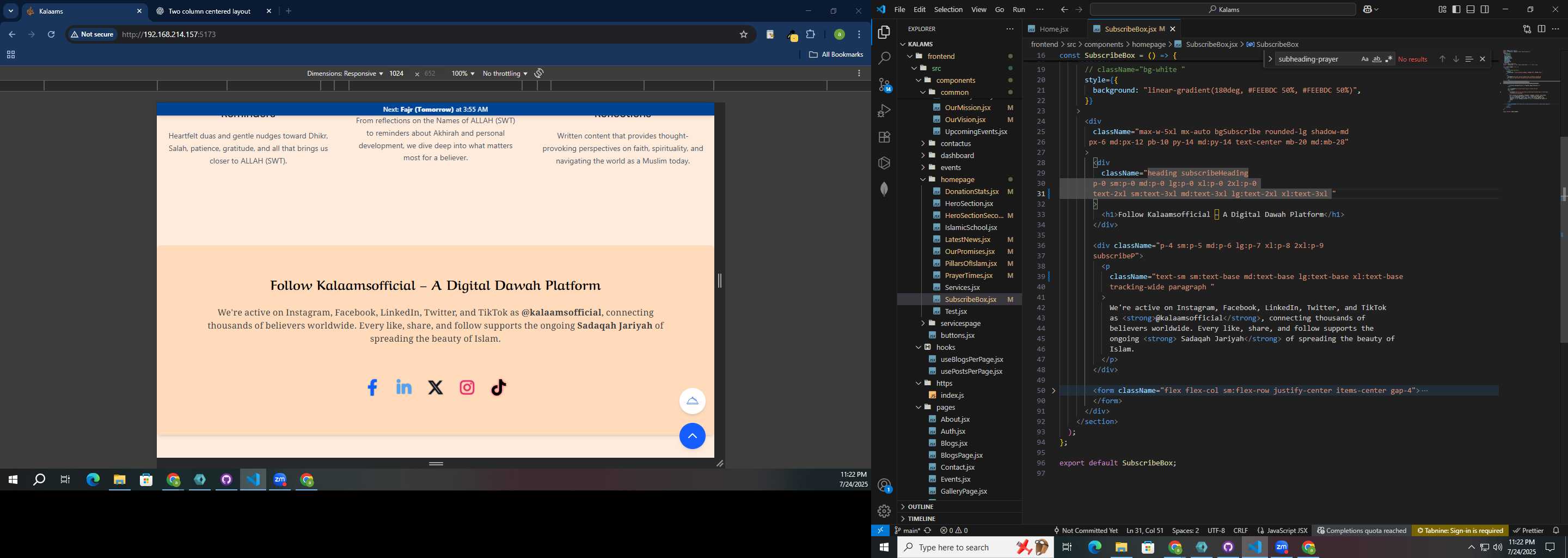The image size is (1568, 558).
Task: Toggle Match Case in find widget
Action: (x=1365, y=59)
